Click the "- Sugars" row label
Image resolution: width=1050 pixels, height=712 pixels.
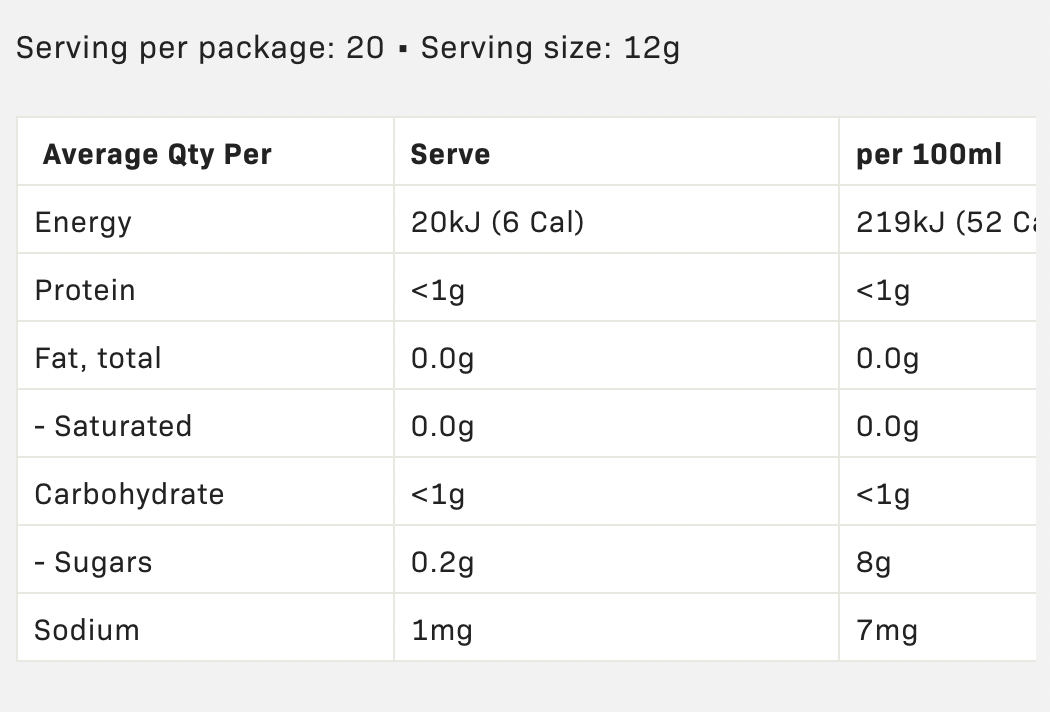(93, 562)
